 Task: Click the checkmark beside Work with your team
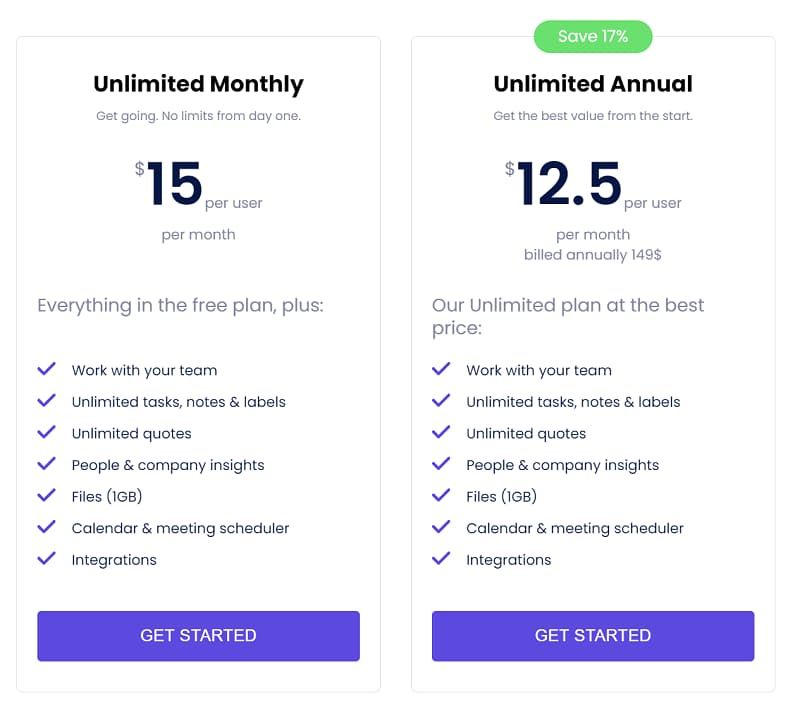[46, 369]
